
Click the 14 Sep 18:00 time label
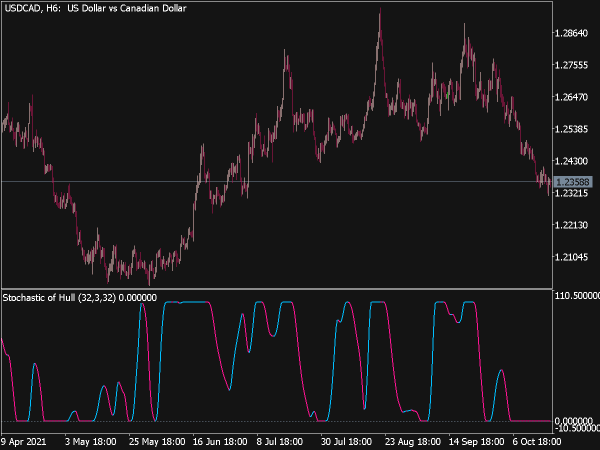click(476, 442)
